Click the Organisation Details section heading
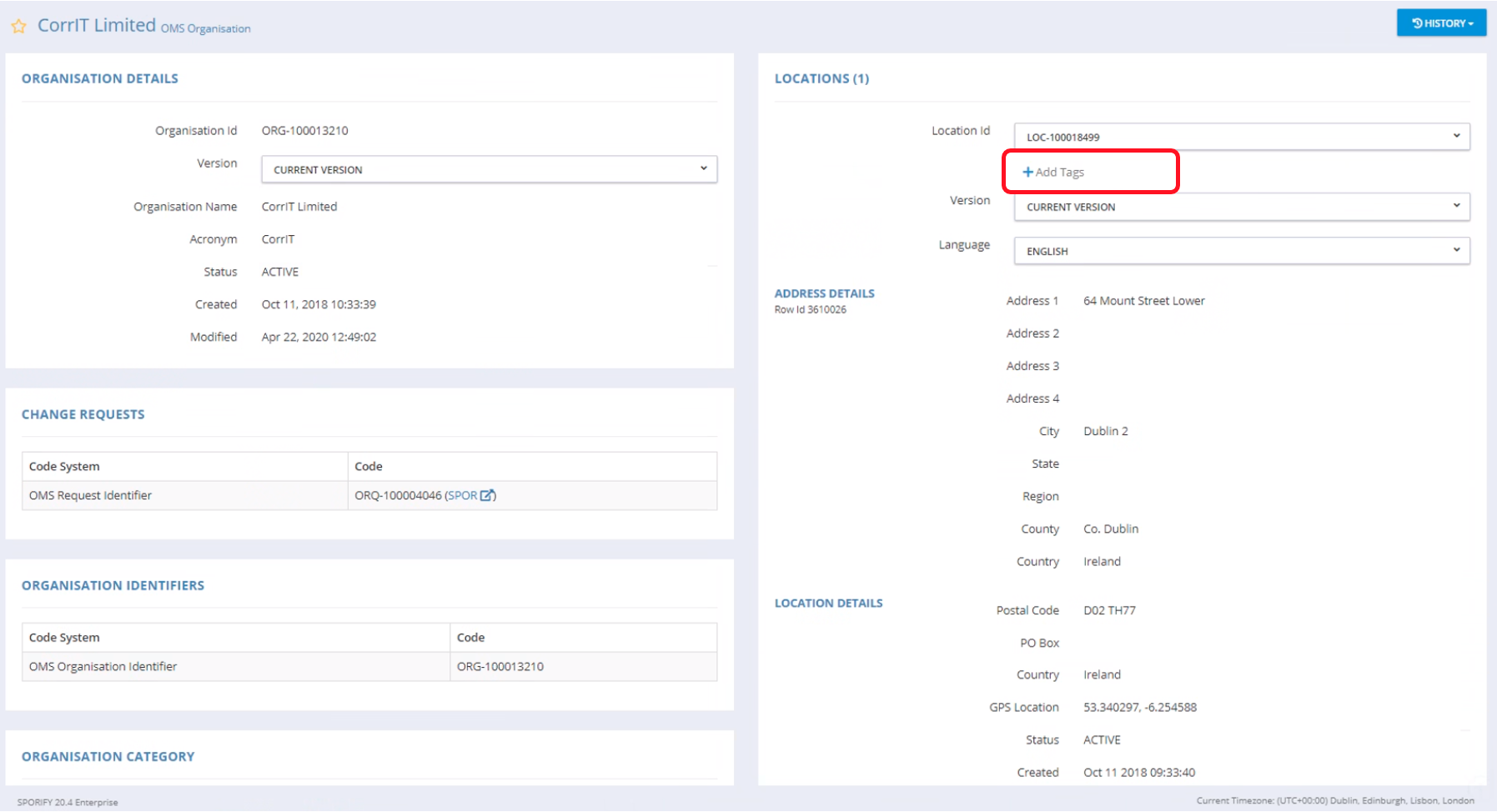 coord(100,78)
